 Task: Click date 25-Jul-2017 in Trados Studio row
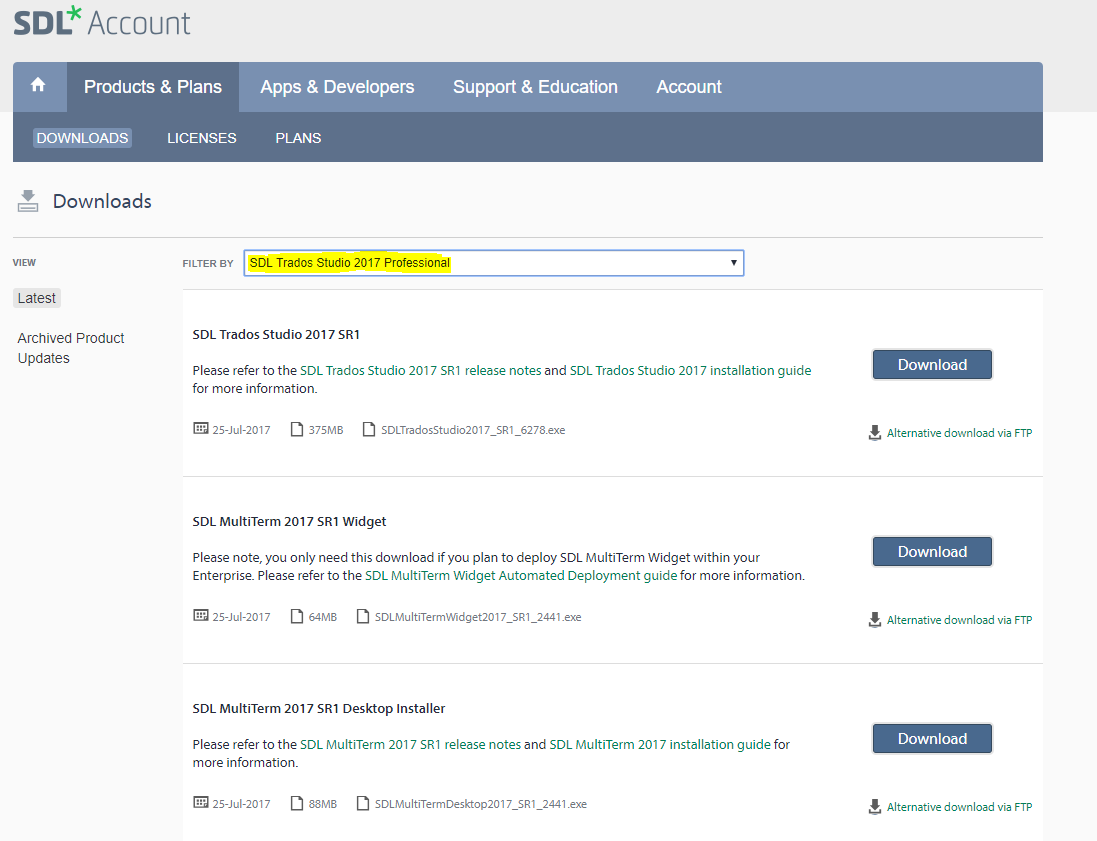241,430
